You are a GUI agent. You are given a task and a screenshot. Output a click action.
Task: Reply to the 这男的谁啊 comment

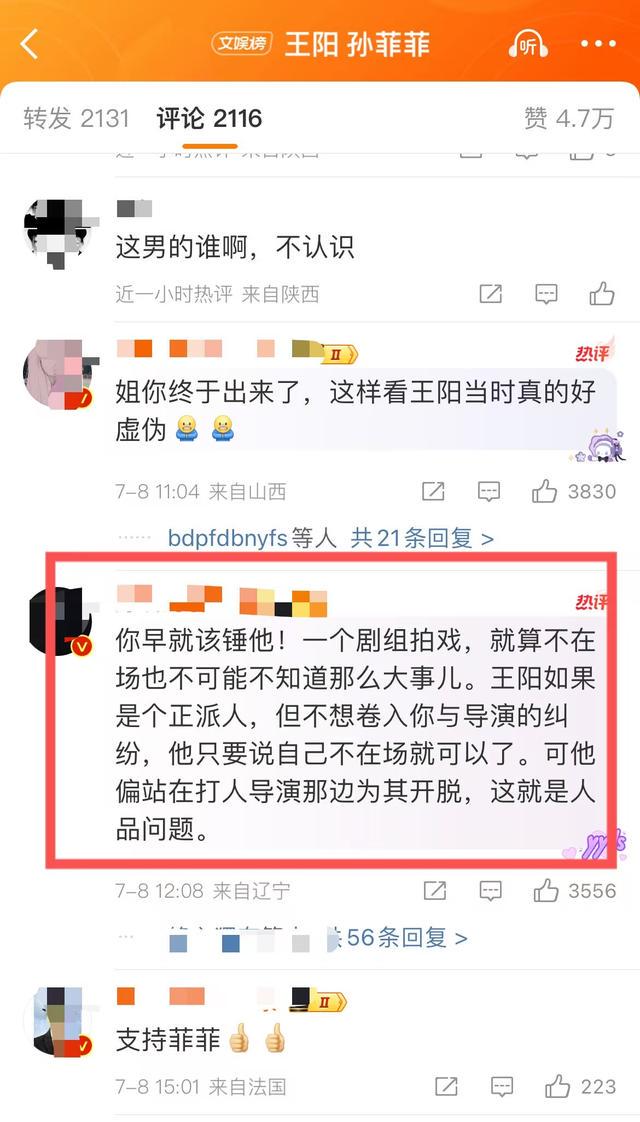tap(546, 293)
